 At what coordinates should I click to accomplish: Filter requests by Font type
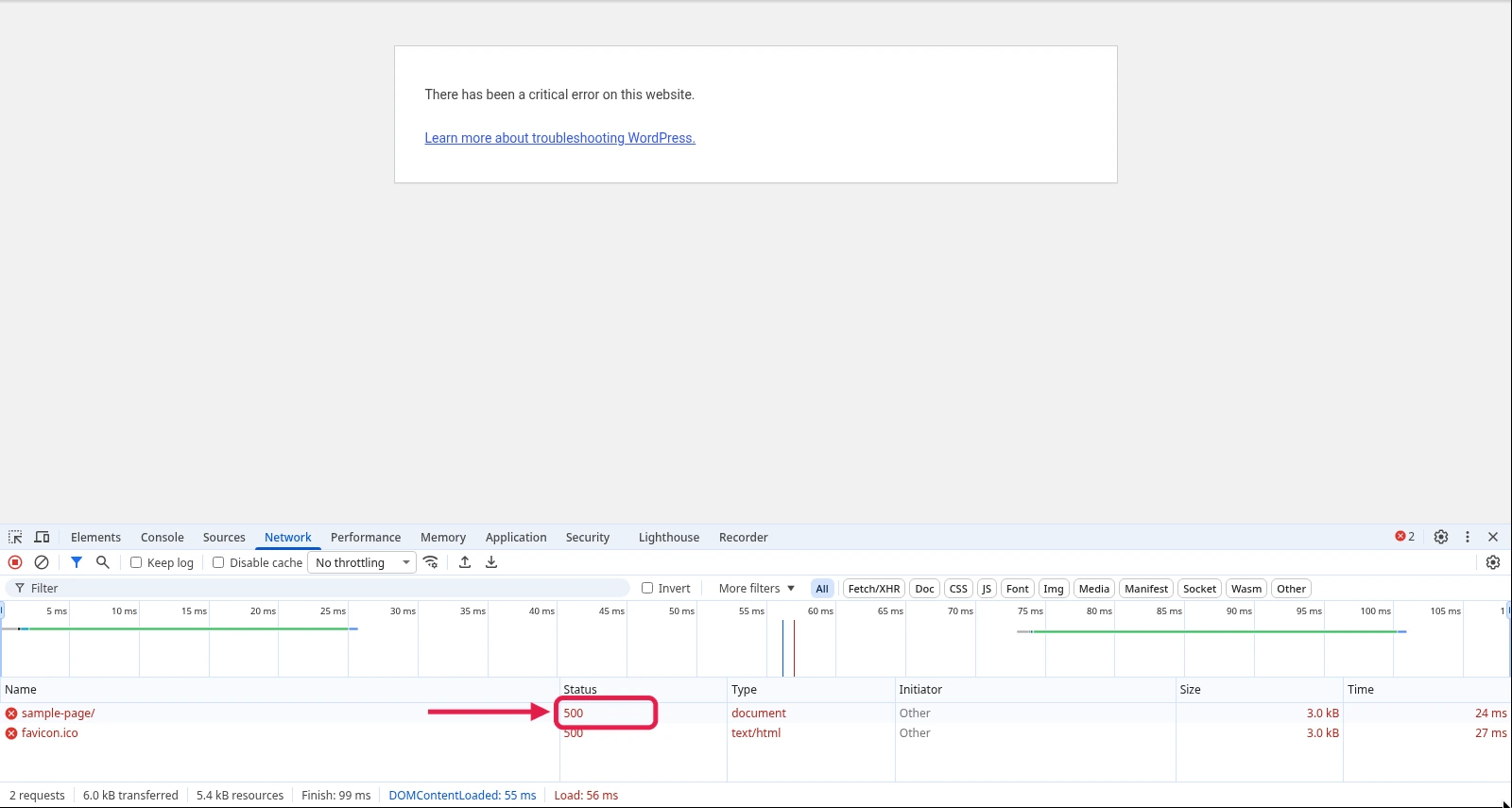point(1018,589)
